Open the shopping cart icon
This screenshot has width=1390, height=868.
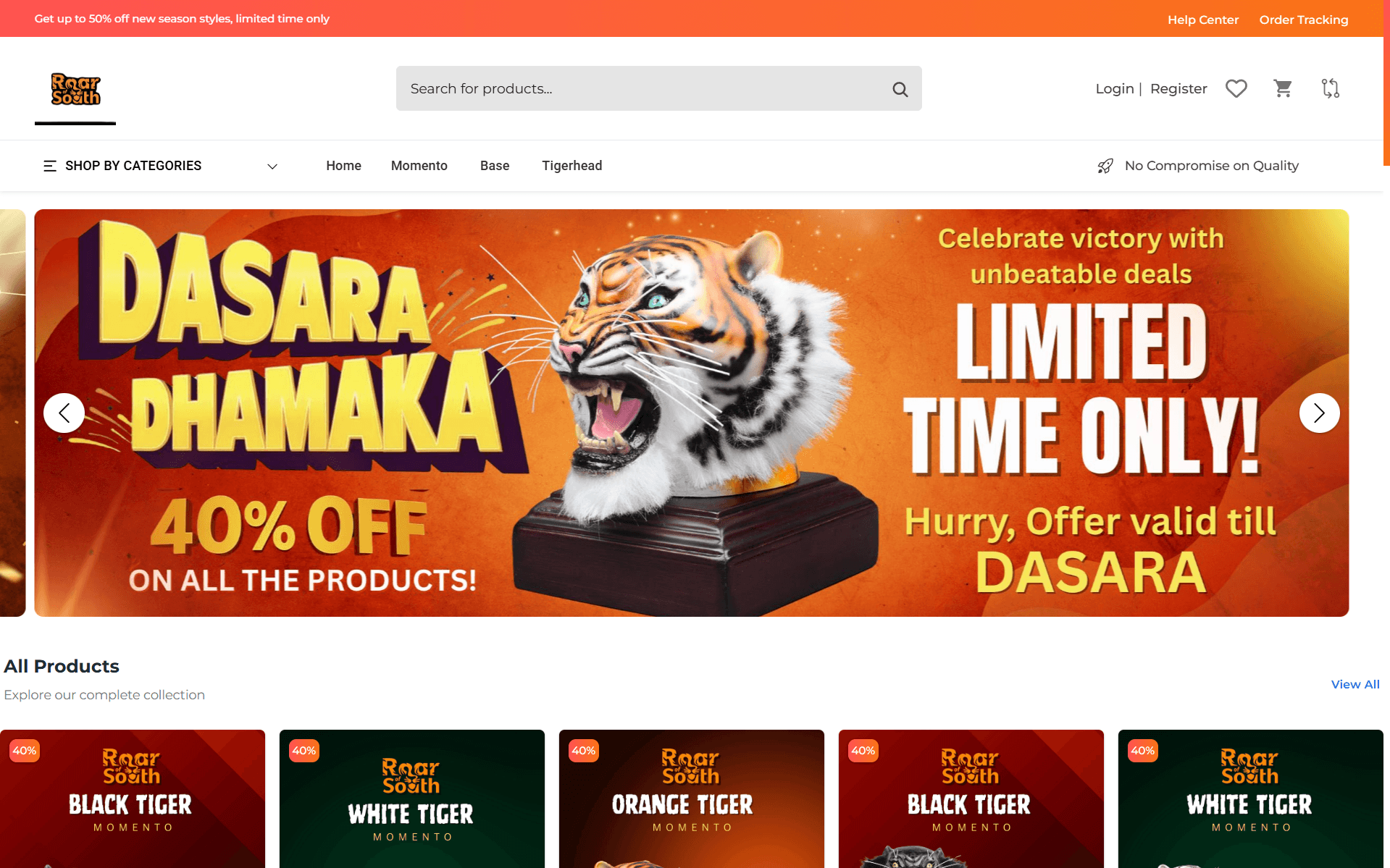[x=1283, y=88]
